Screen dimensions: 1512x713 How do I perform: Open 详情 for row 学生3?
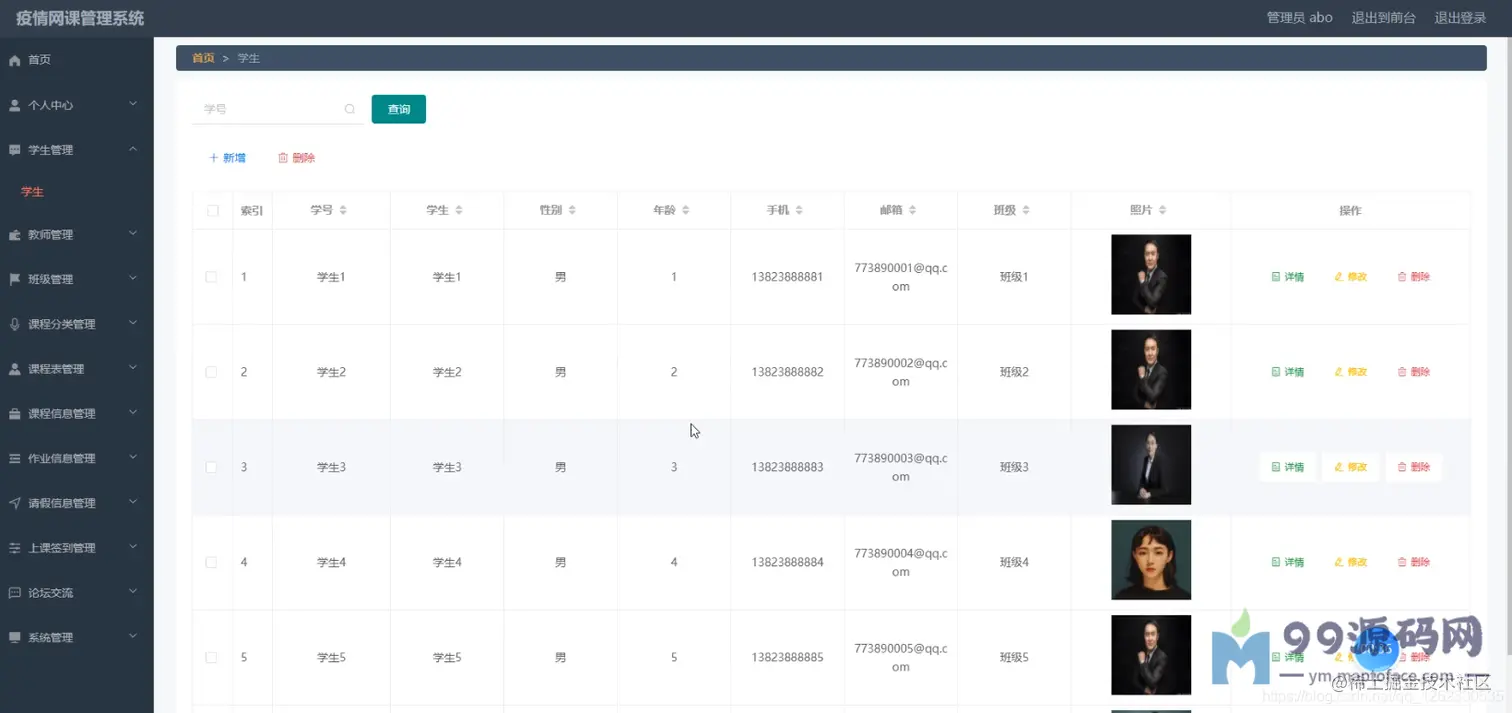point(1287,467)
